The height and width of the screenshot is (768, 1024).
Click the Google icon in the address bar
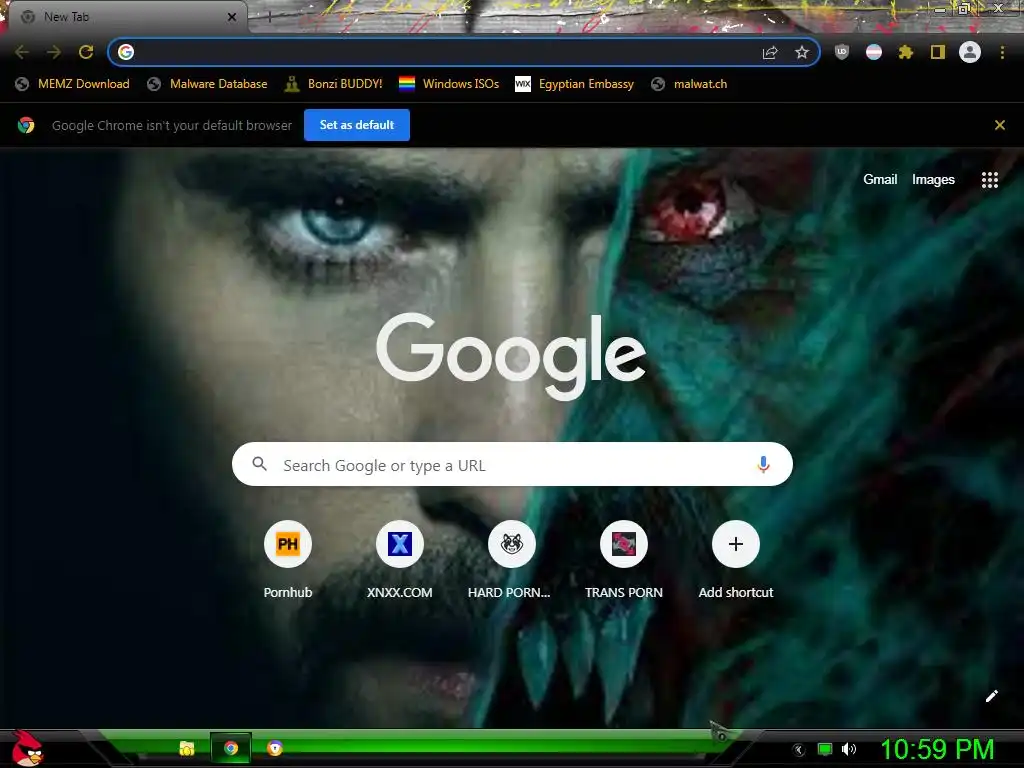pos(126,52)
